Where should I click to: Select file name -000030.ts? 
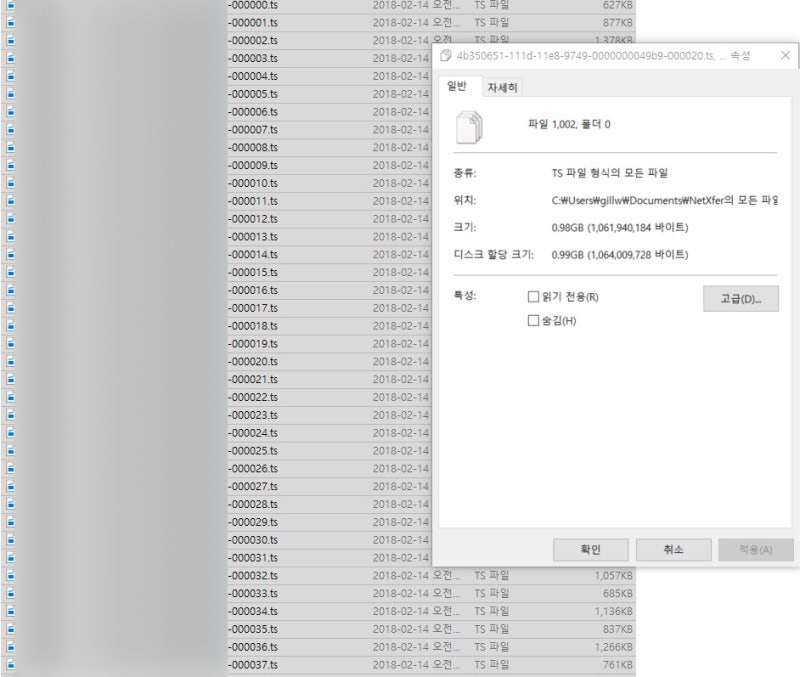(253, 540)
